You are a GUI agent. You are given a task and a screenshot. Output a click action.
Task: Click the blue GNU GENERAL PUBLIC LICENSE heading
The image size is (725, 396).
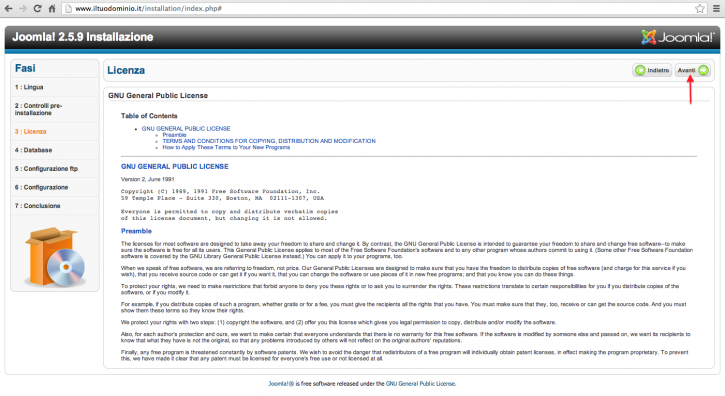click(175, 167)
